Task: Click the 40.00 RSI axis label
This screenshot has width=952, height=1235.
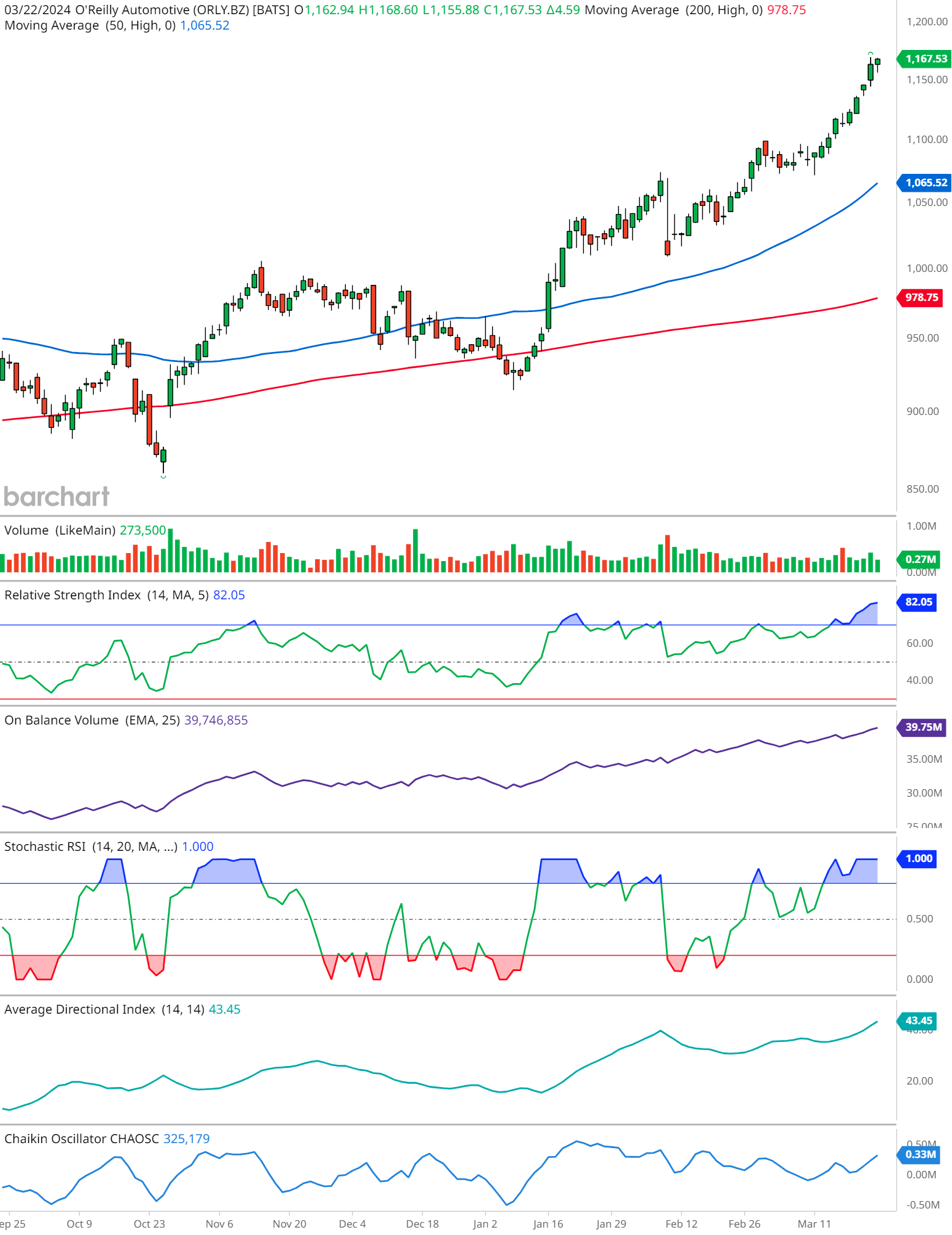Action: tap(920, 680)
